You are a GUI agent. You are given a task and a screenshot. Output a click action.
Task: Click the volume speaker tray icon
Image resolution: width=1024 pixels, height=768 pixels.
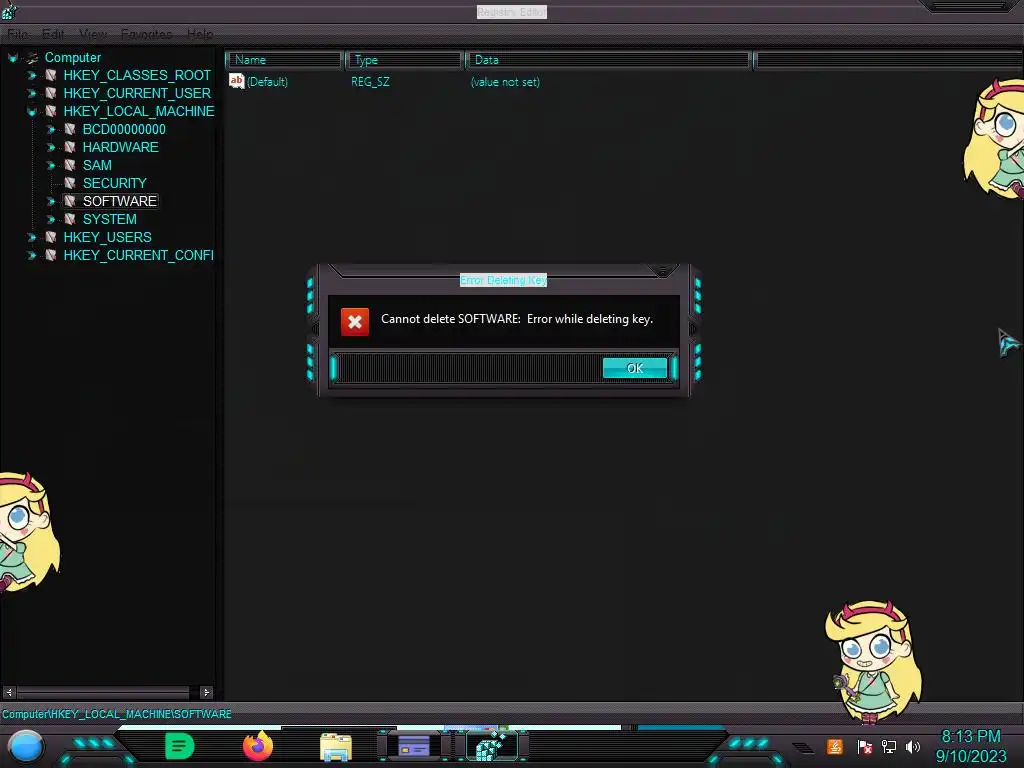(x=913, y=746)
